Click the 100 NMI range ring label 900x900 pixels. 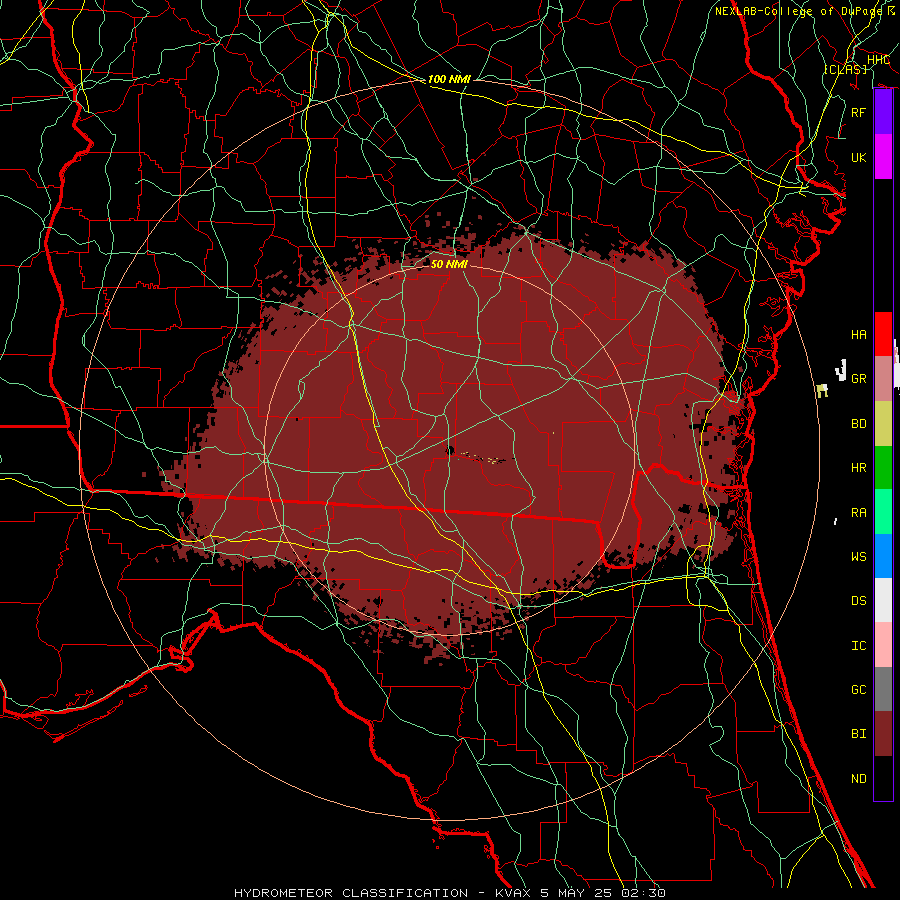(x=449, y=79)
